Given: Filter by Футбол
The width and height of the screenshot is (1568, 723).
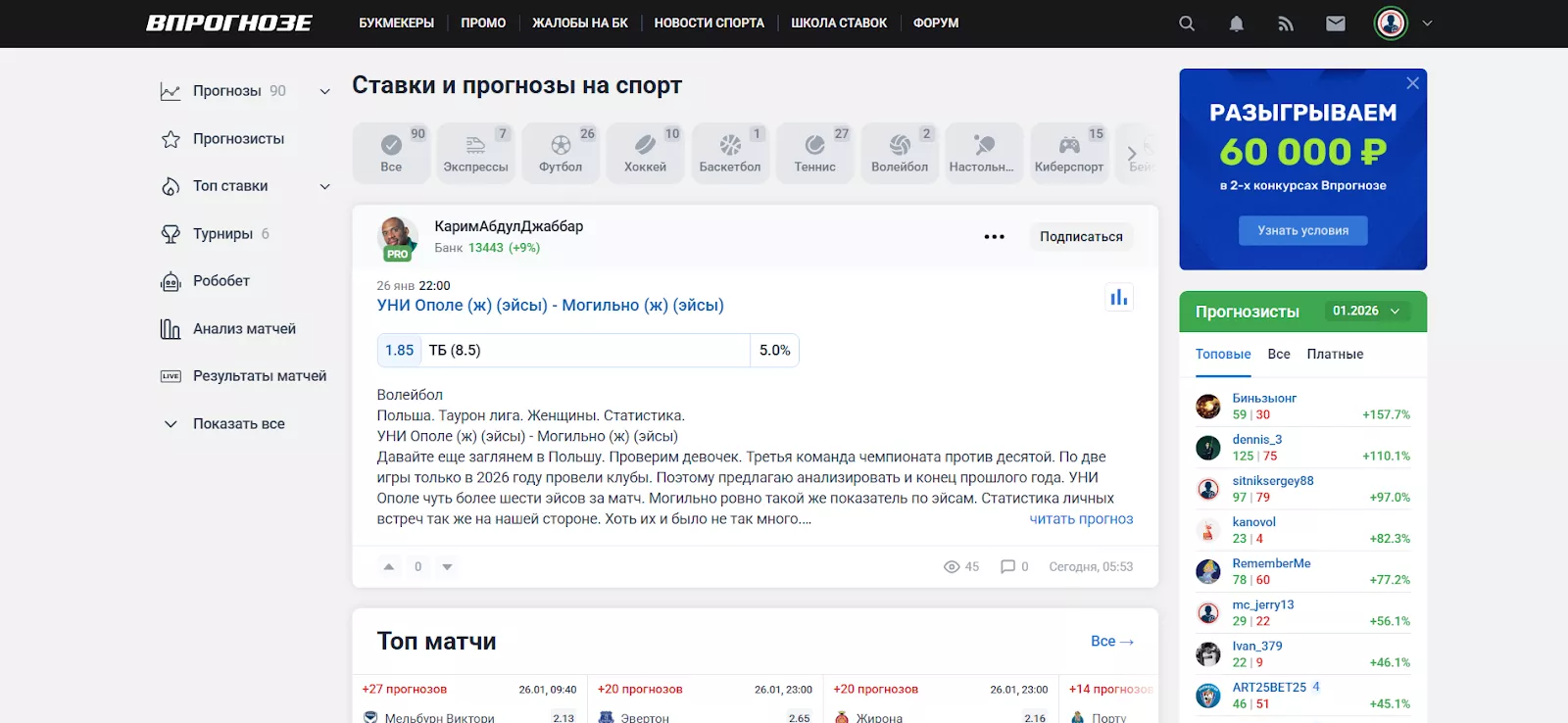Looking at the screenshot, I should click(561, 153).
